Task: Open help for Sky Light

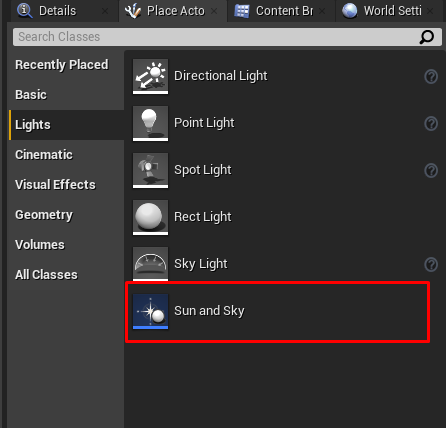Action: click(431, 265)
